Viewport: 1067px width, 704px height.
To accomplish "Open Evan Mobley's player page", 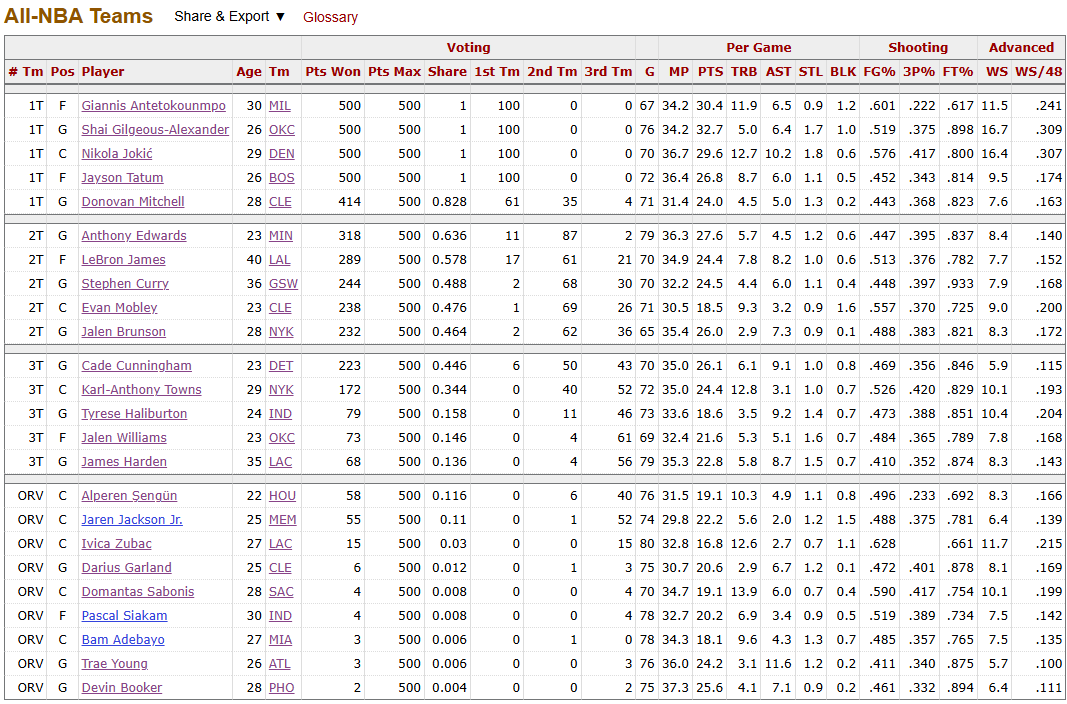I will pos(119,307).
